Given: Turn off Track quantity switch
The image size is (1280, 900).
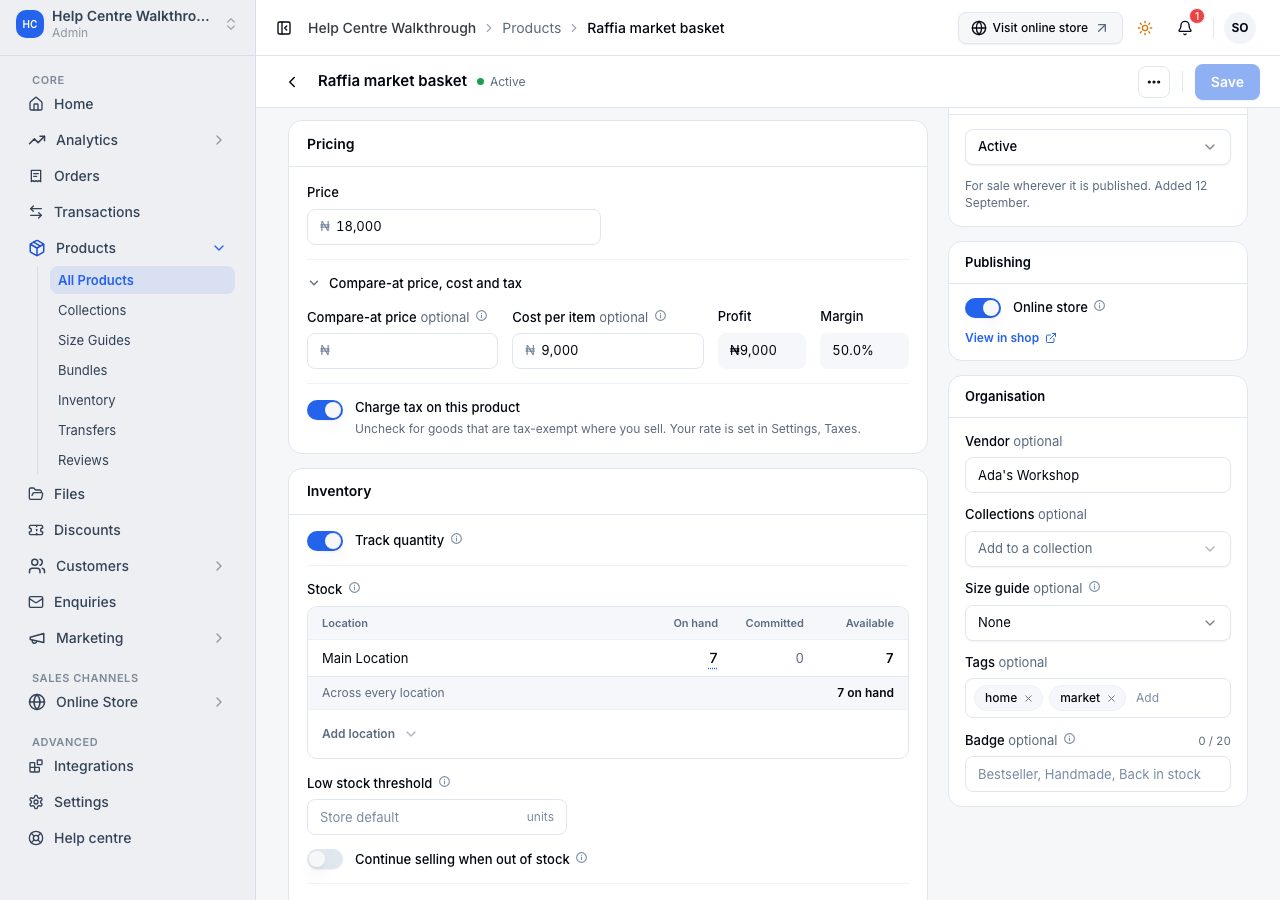Looking at the screenshot, I should (x=325, y=541).
